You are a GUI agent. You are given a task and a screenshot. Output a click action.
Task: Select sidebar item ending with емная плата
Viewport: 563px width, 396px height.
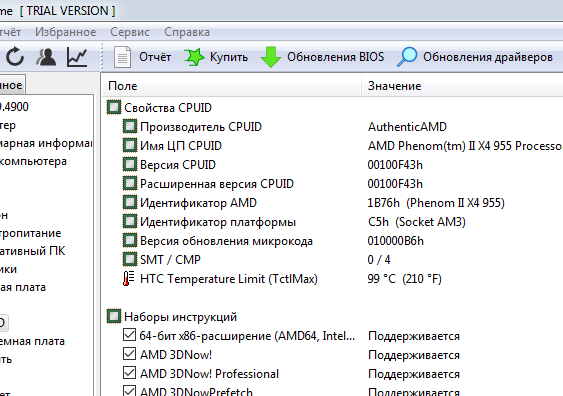point(32,341)
